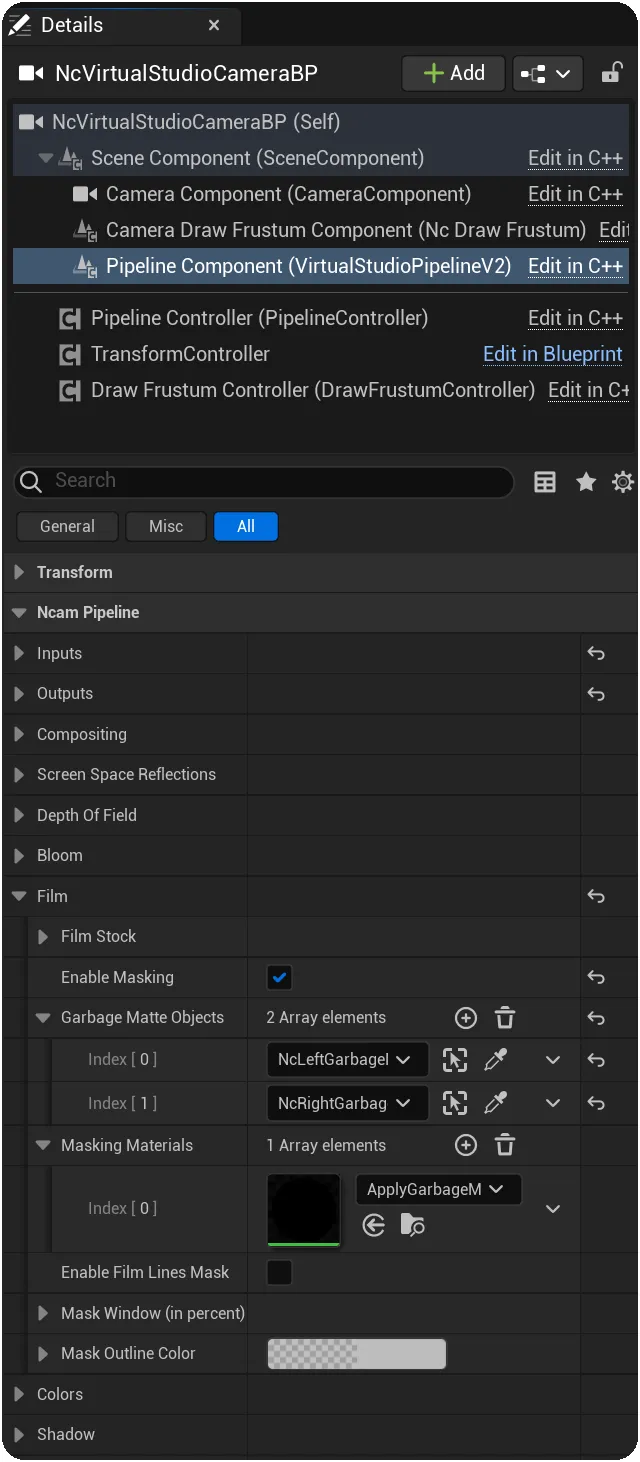Click Edit in C++ for Pipeline Controller
The width and height of the screenshot is (640, 1462).
[x=575, y=318]
